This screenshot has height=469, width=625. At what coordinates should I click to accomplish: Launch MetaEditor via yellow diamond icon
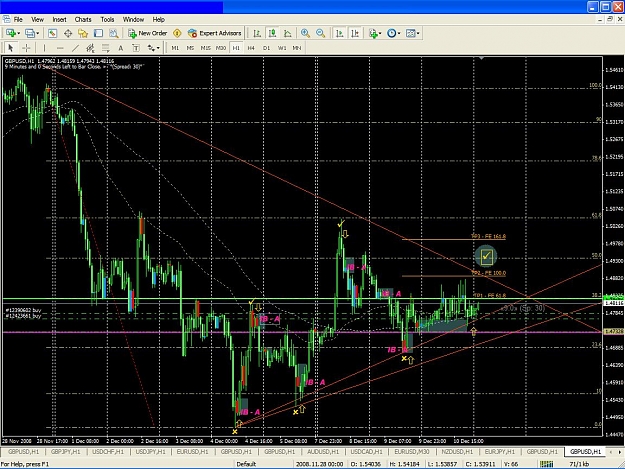coord(177,33)
